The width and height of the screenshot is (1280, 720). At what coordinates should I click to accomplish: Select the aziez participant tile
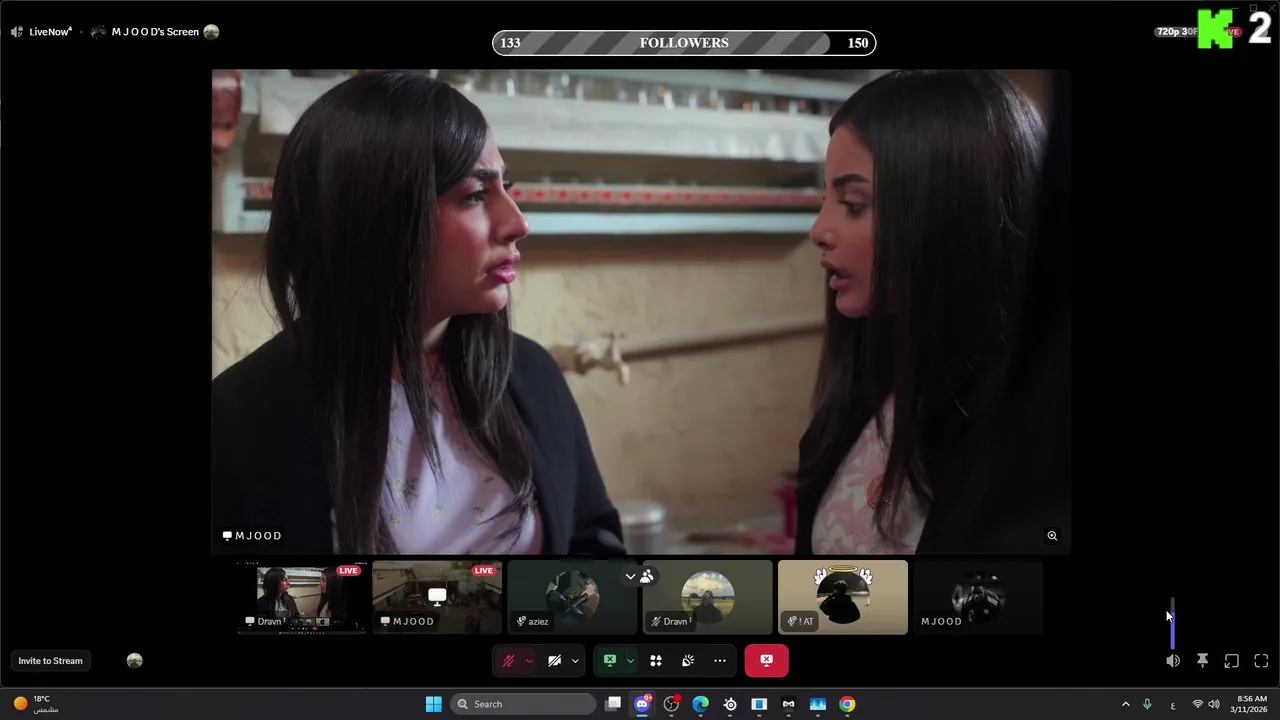click(x=572, y=597)
